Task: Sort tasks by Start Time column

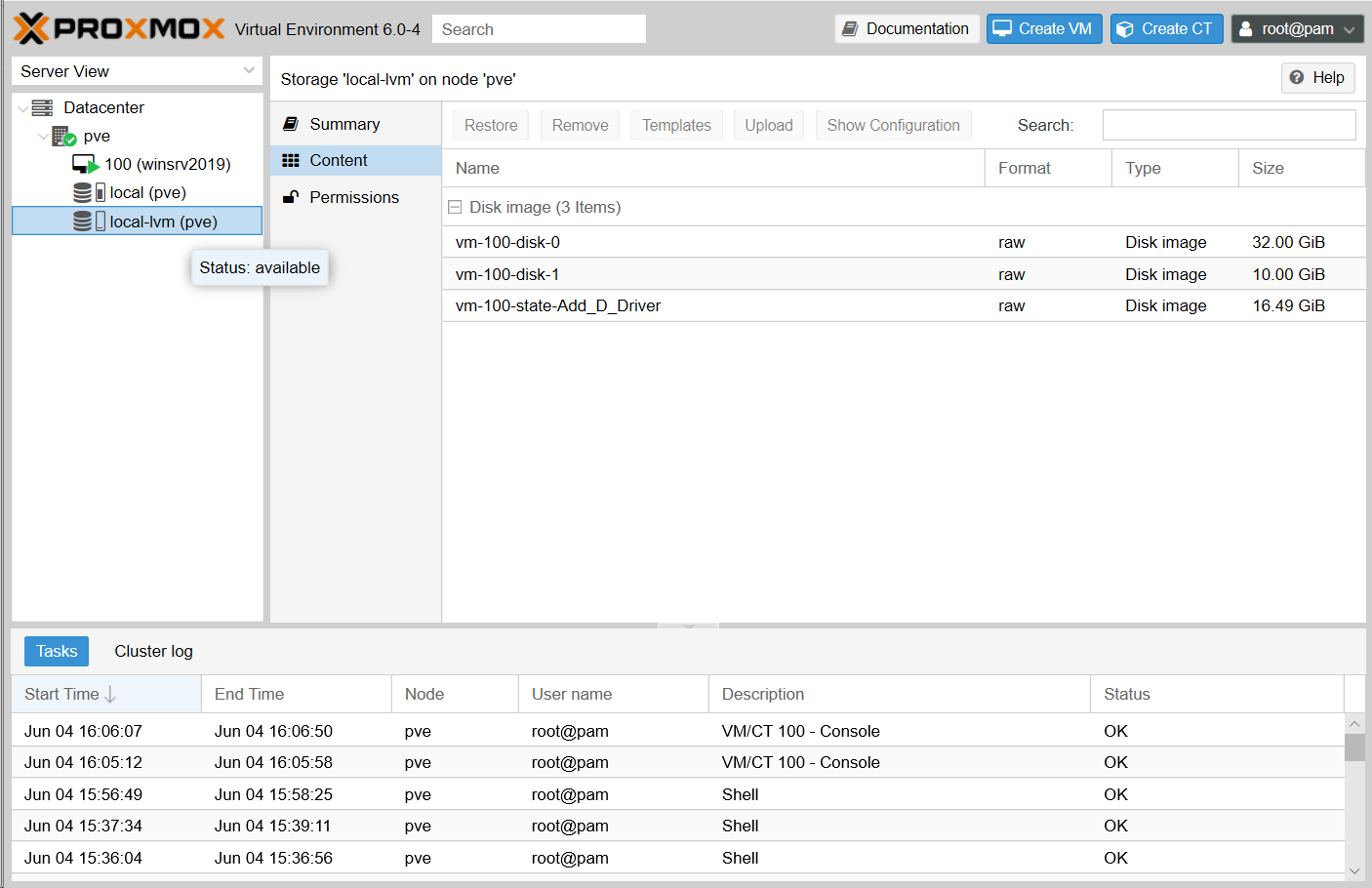Action: tap(62, 694)
